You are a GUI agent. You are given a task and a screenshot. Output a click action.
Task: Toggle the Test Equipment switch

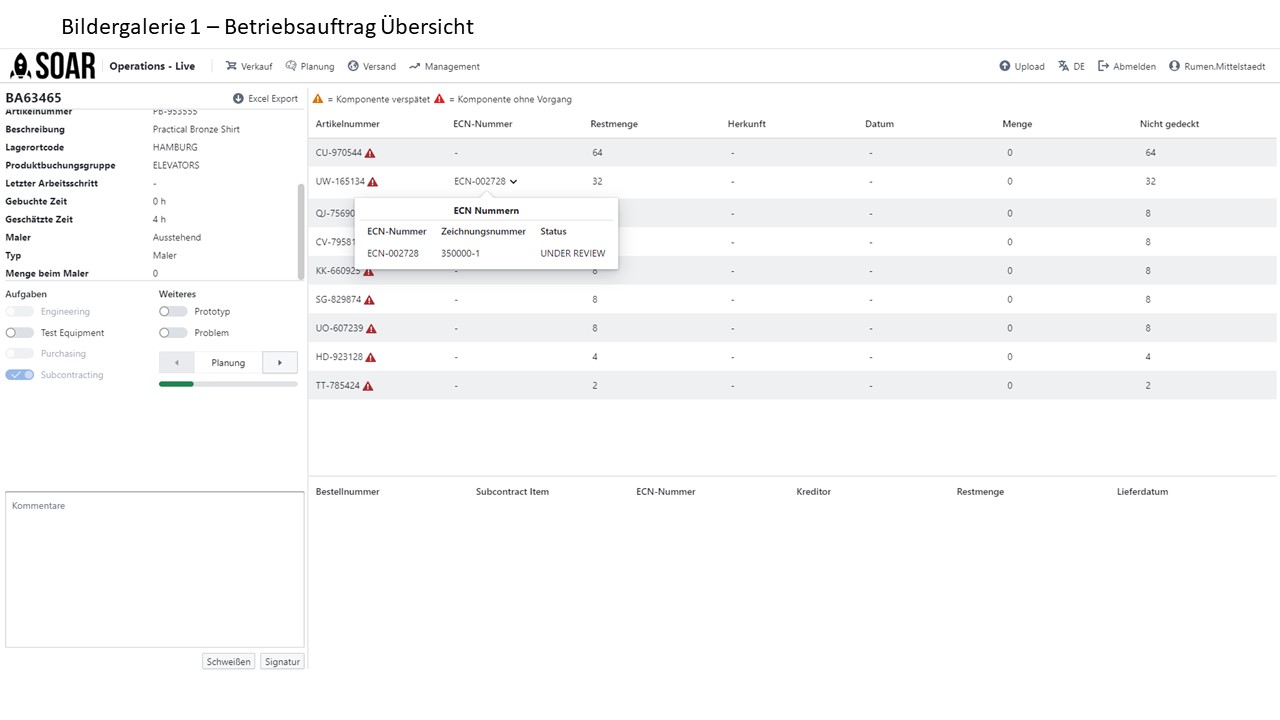point(19,333)
